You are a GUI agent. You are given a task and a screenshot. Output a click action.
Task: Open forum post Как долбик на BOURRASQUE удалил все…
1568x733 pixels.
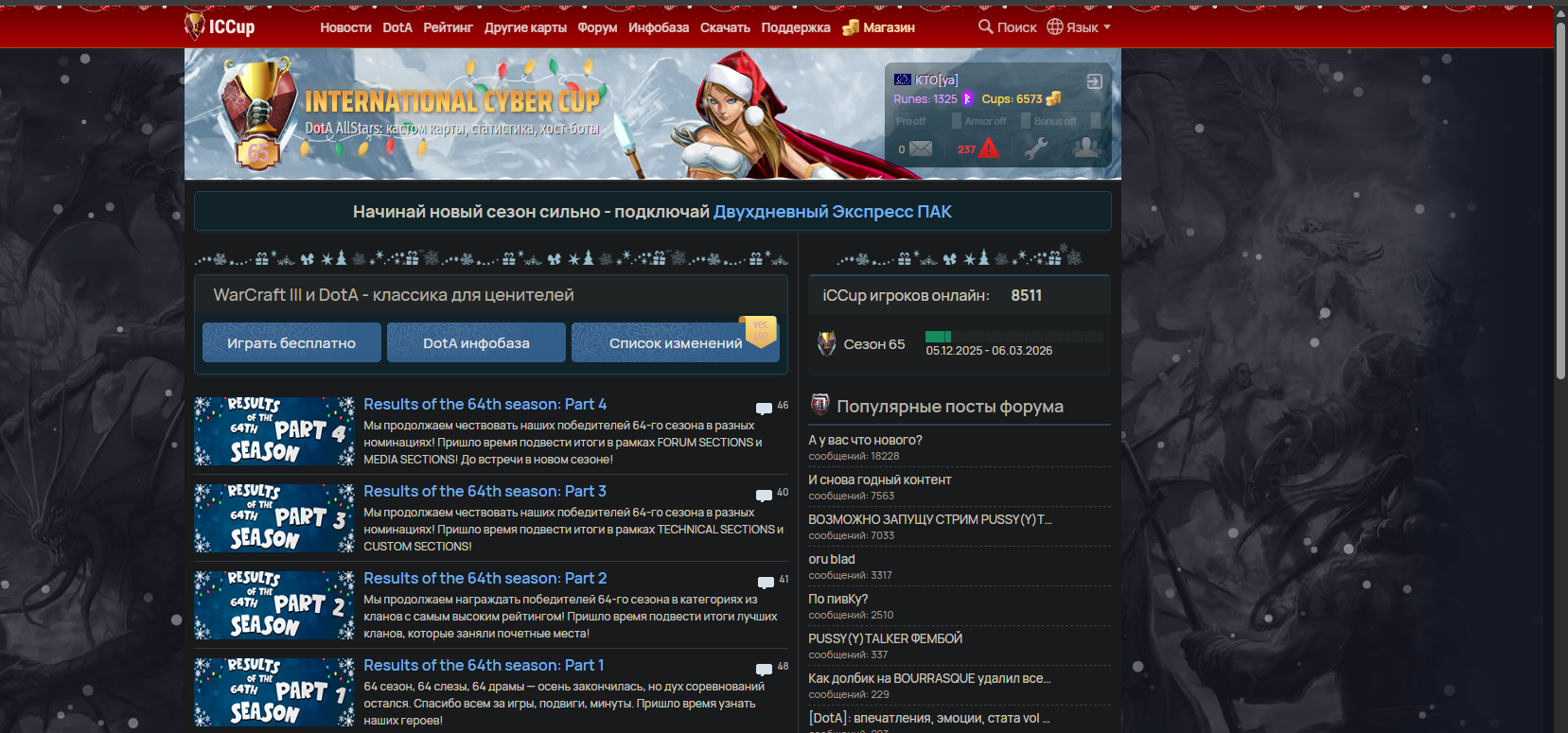929,678
